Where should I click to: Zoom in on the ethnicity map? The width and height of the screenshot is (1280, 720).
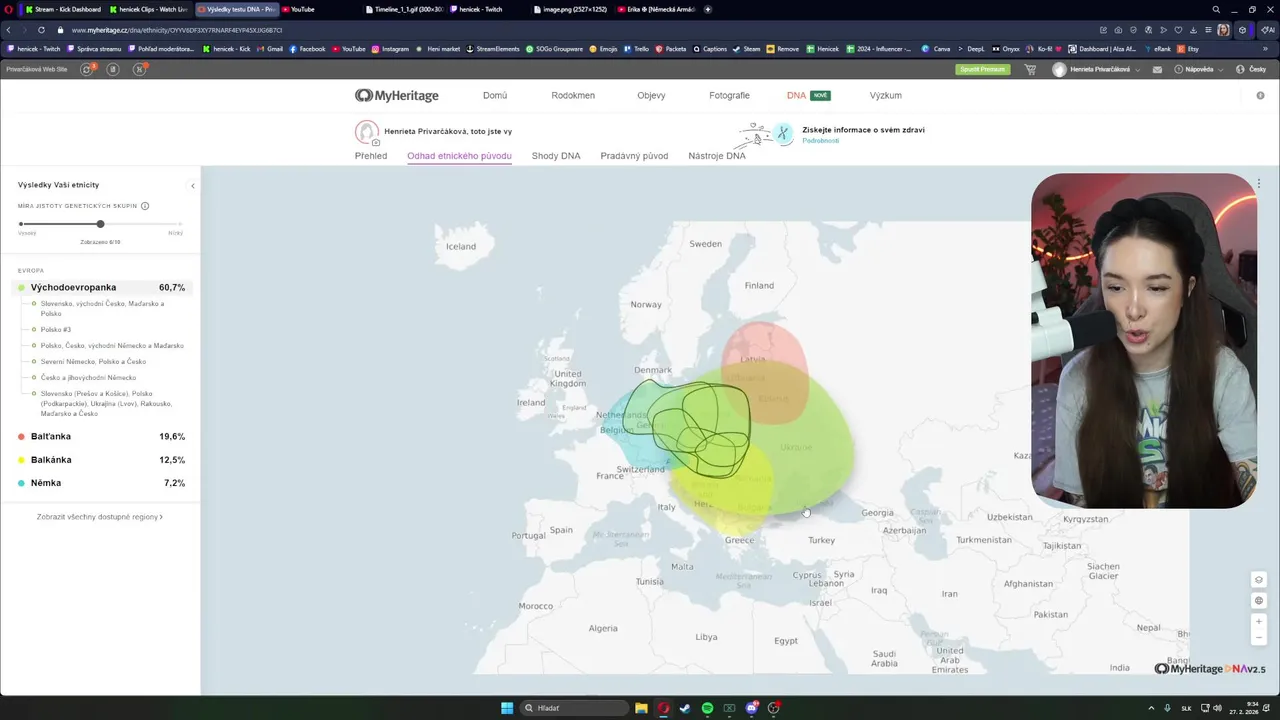[x=1259, y=621]
